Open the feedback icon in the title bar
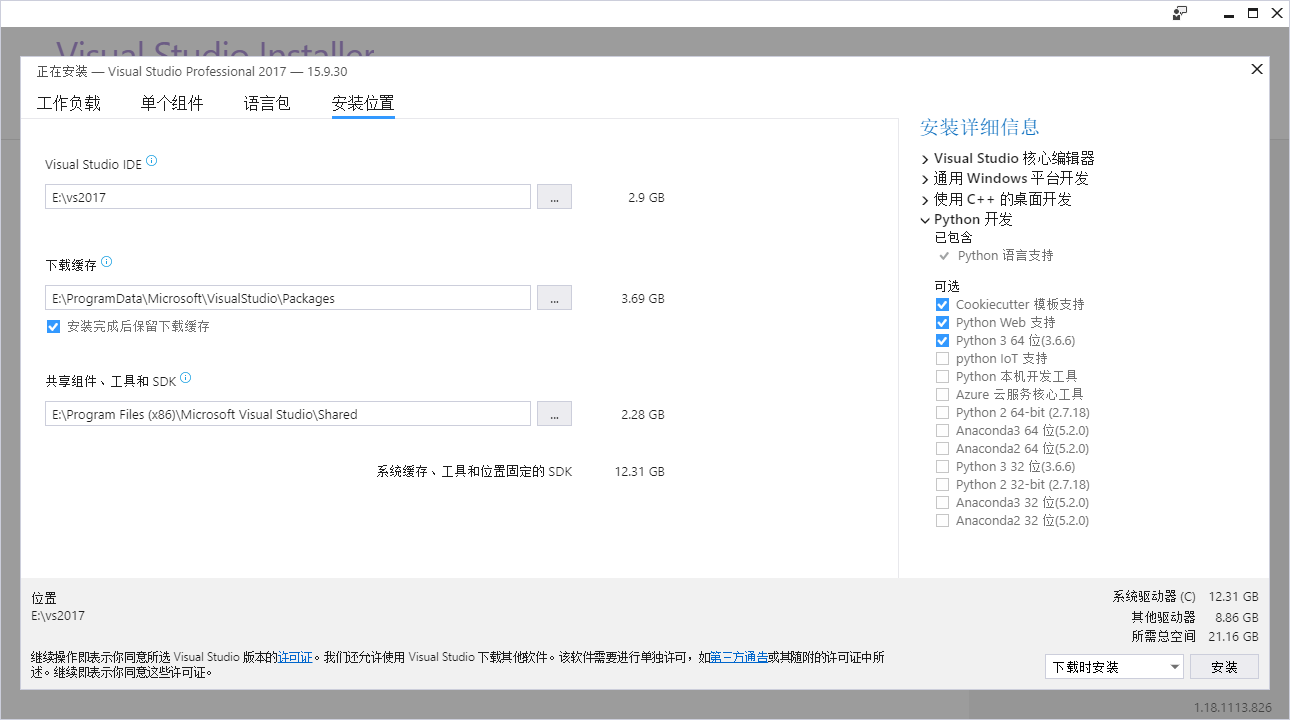This screenshot has width=1290, height=720. 1180,13
